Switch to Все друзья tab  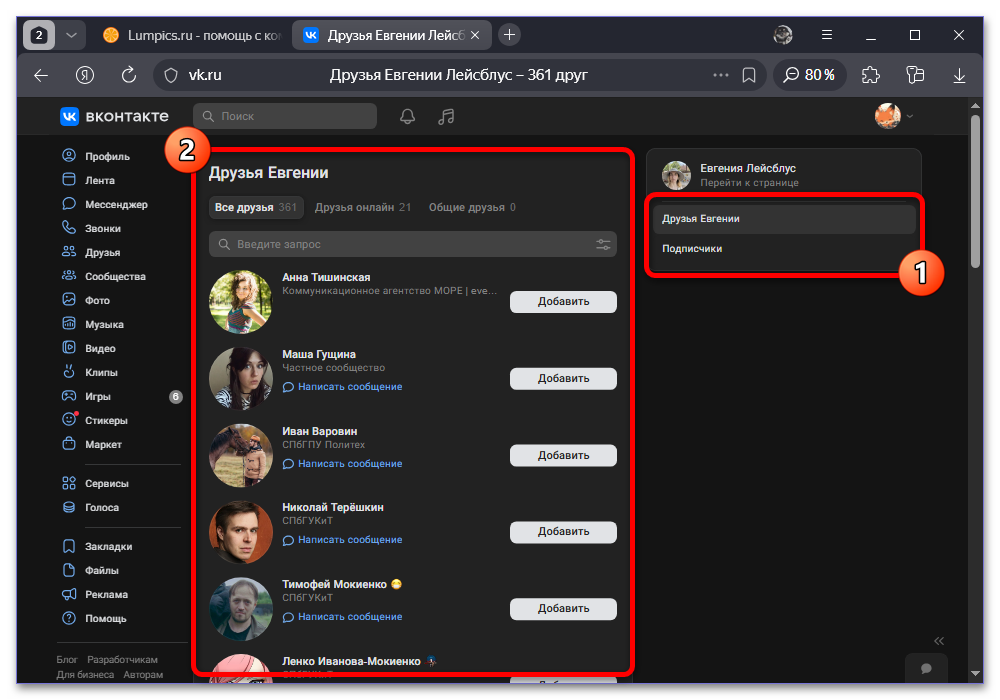coord(256,207)
